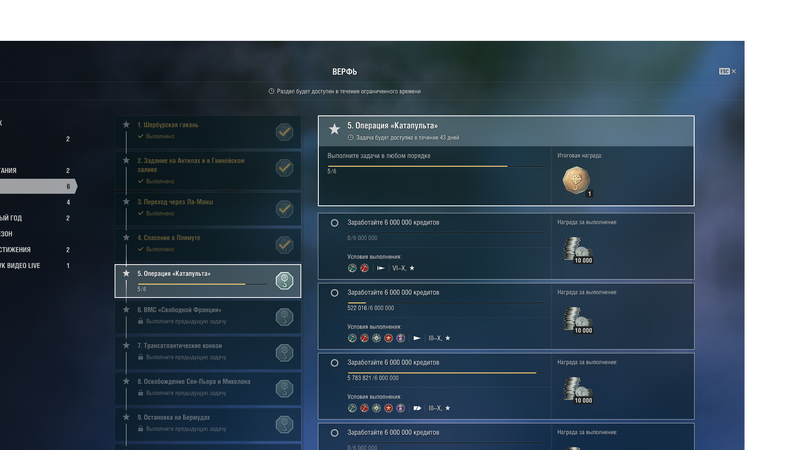This screenshot has width=800, height=450.
Task: Click the red battle type icon in the VI–X task
Action: (x=364, y=268)
